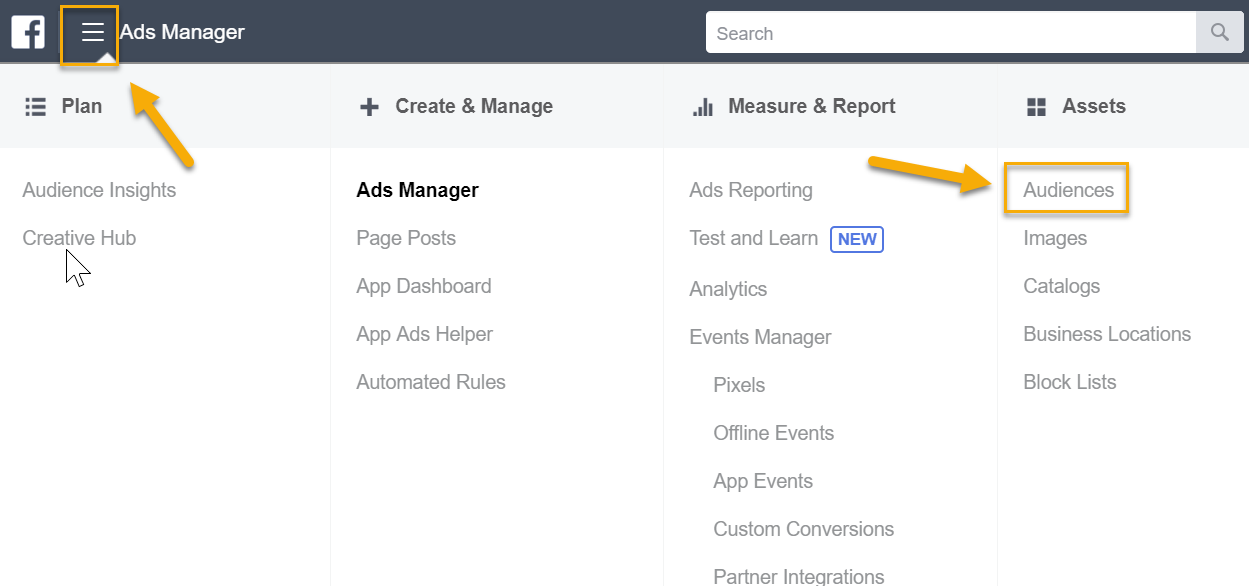This screenshot has height=586, width=1249.
Task: Open Audiences under Assets
Action: click(x=1068, y=190)
